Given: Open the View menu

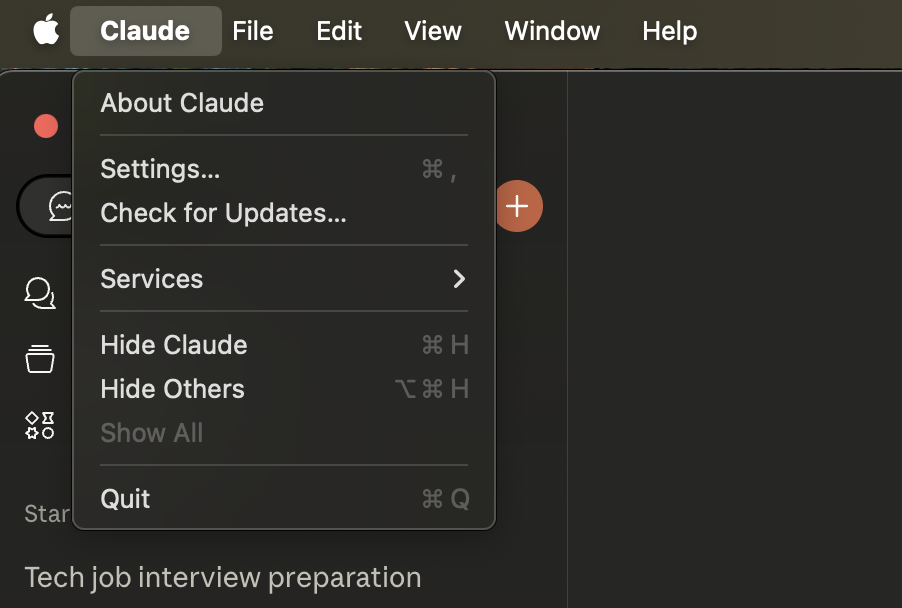Looking at the screenshot, I should coord(432,31).
